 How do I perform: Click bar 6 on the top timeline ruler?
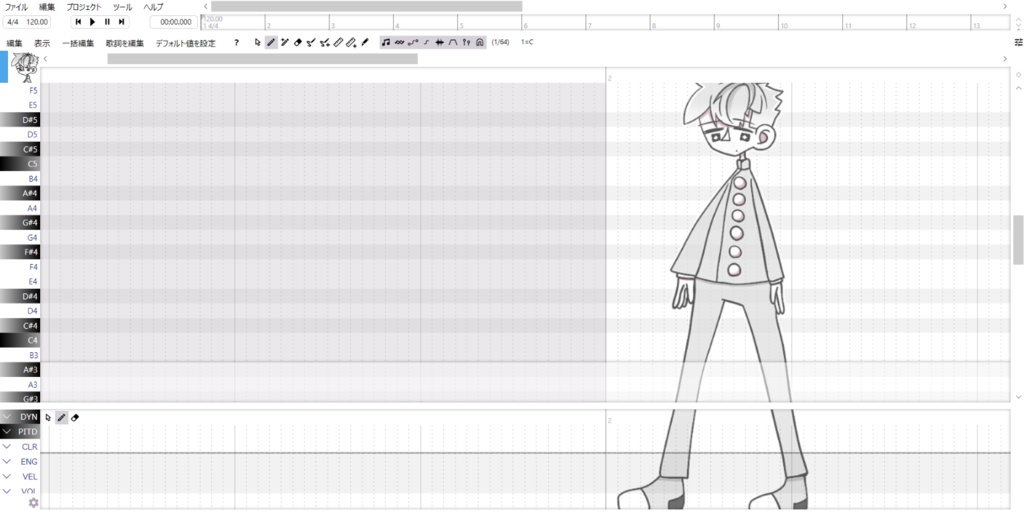click(525, 25)
